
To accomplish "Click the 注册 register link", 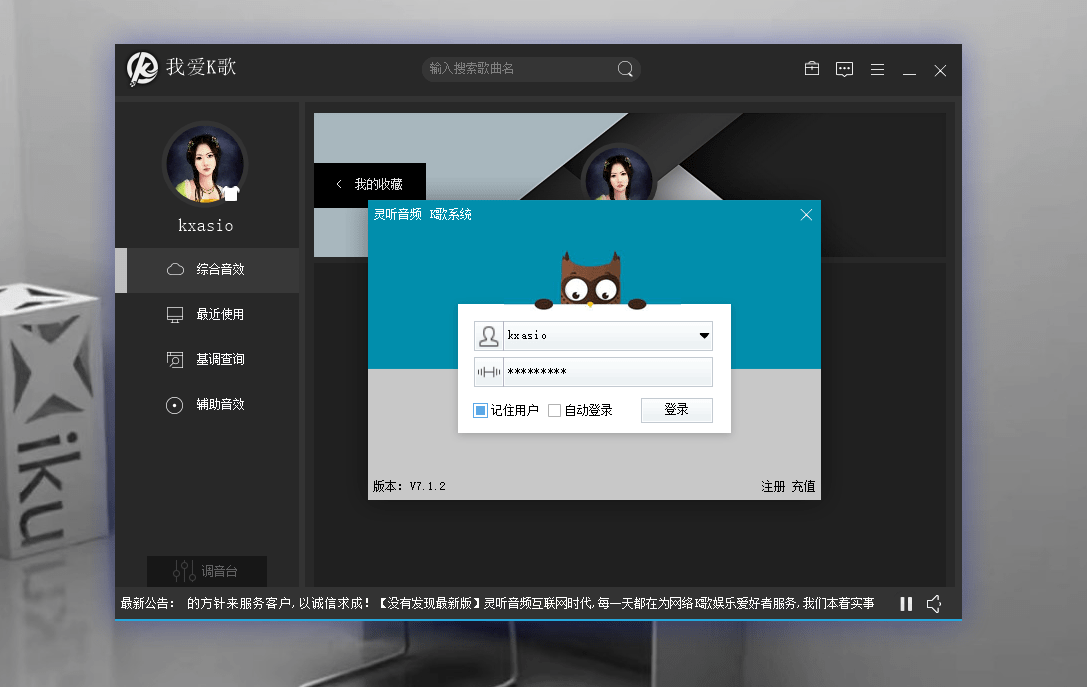I will pos(773,487).
